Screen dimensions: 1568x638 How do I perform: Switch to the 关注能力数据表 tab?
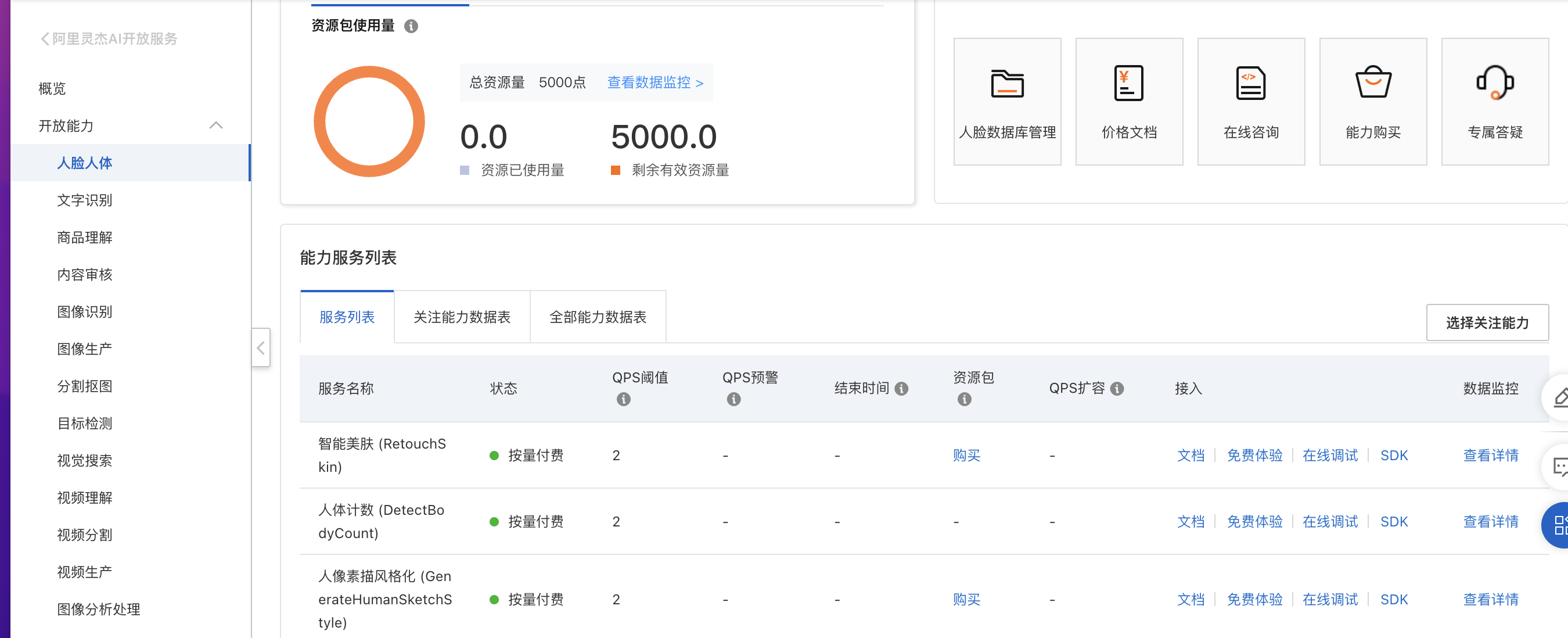(462, 317)
